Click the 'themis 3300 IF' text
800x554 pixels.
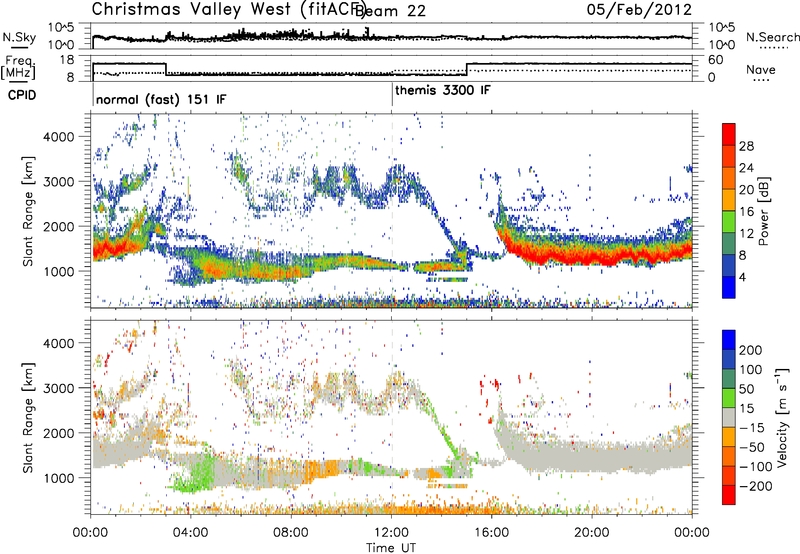tap(443, 91)
